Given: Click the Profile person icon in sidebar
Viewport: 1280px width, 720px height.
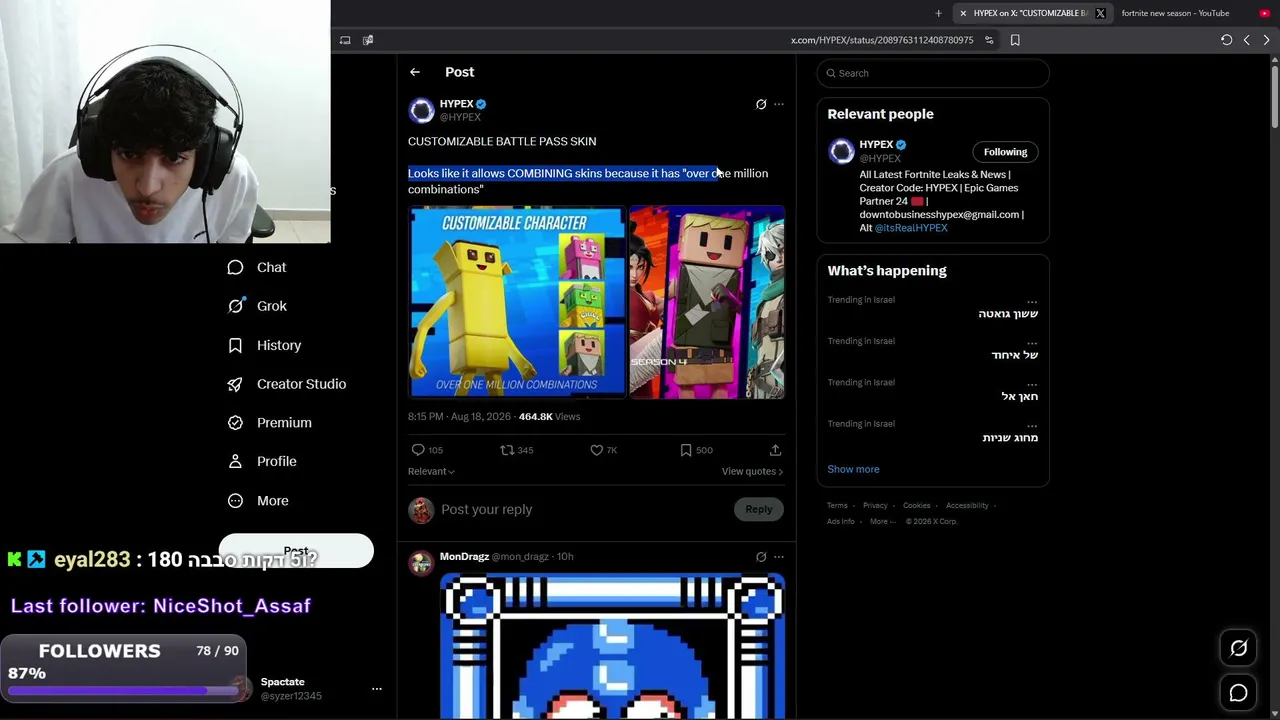Looking at the screenshot, I should [235, 461].
